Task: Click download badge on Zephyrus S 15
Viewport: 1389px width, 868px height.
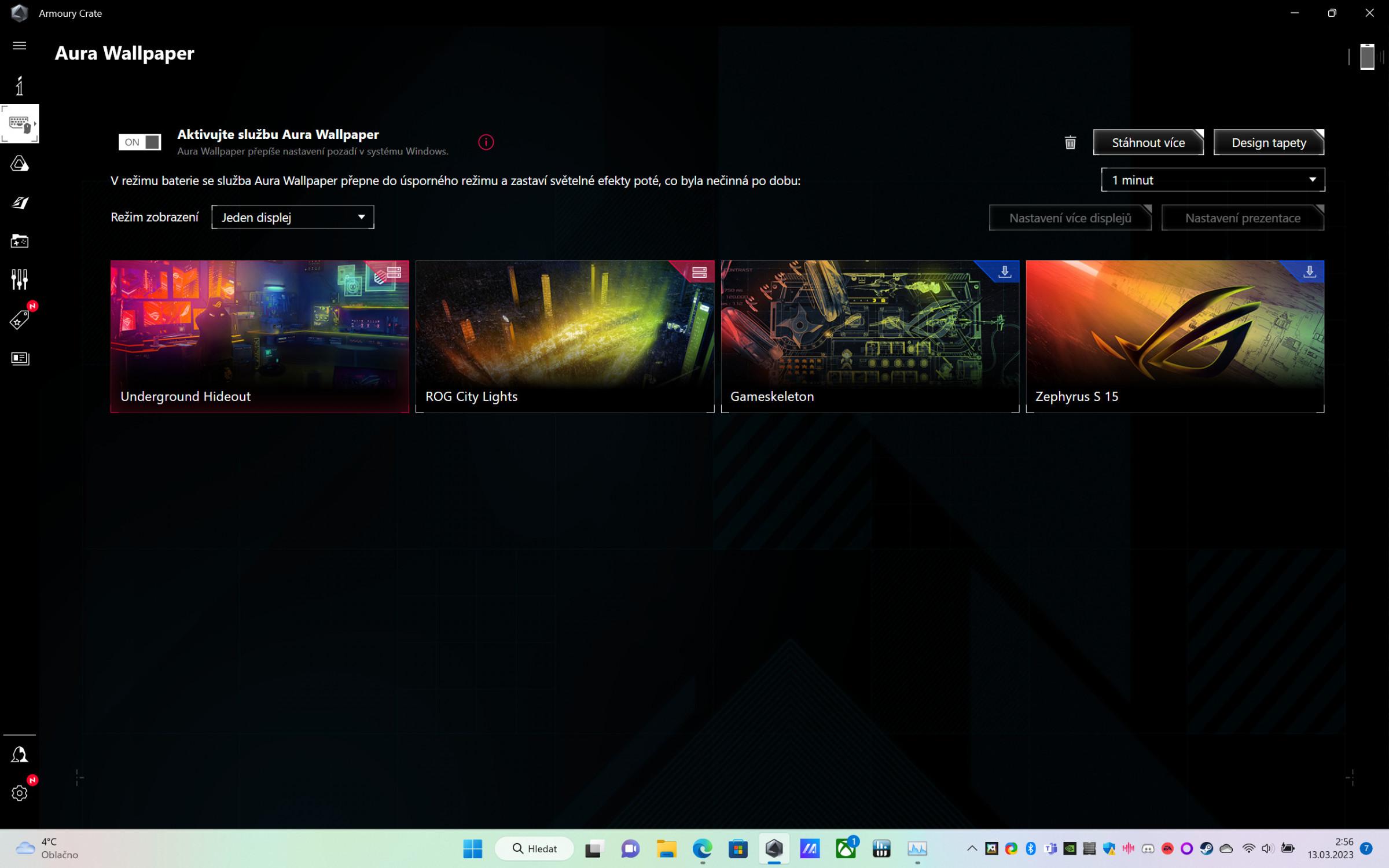Action: [x=1309, y=271]
